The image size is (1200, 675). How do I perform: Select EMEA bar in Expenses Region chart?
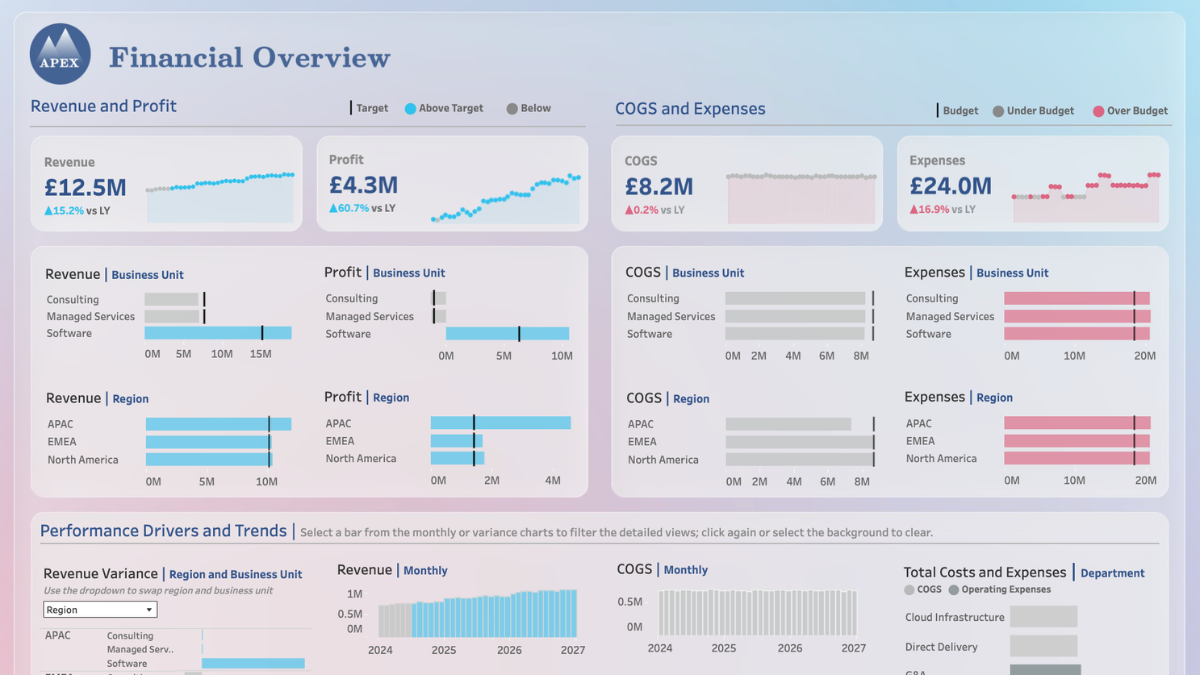[x=1077, y=440]
